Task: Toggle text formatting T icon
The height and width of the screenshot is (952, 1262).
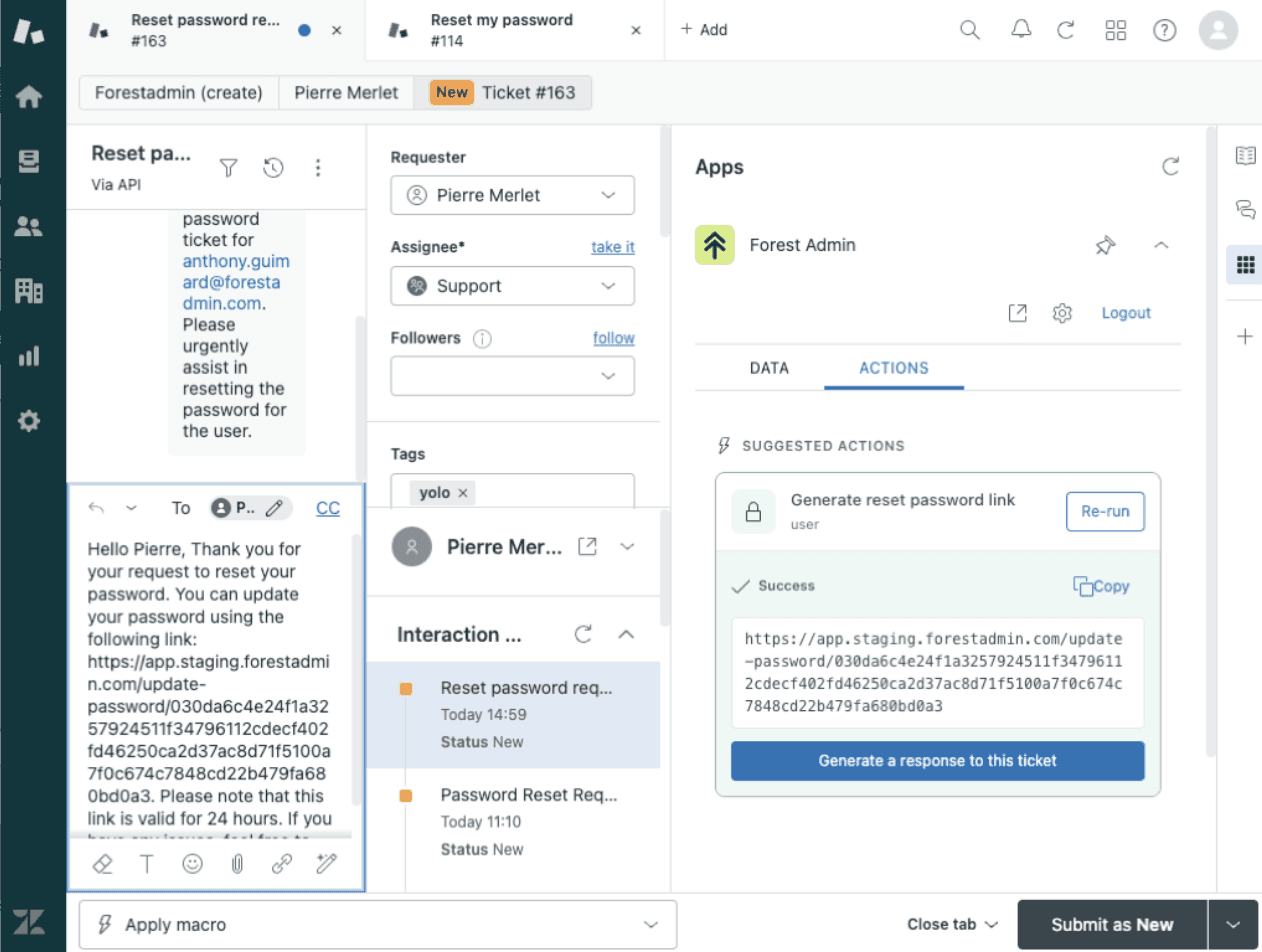Action: pos(147,864)
